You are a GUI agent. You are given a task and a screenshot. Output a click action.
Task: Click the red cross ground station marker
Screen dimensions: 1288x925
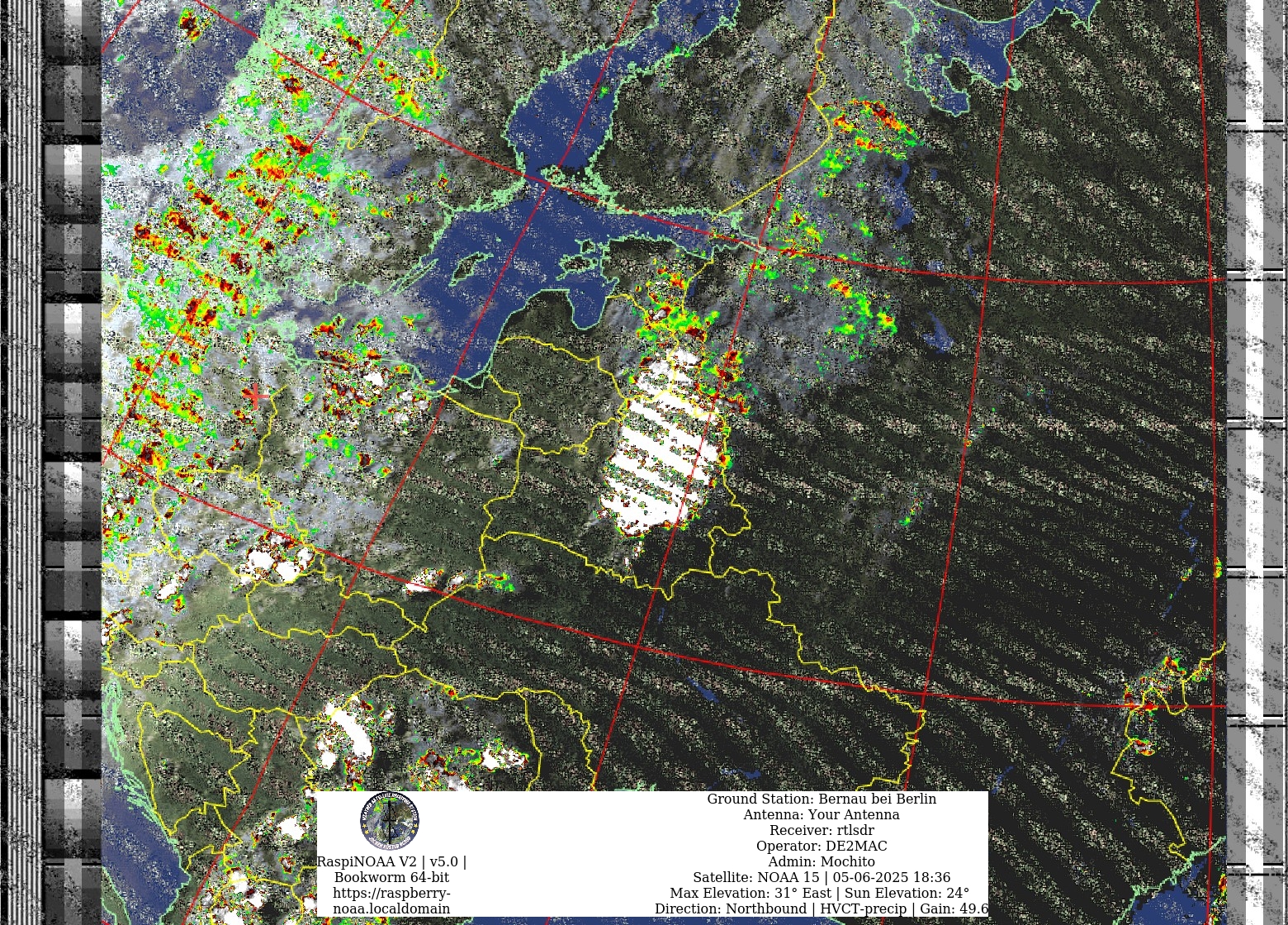click(256, 396)
